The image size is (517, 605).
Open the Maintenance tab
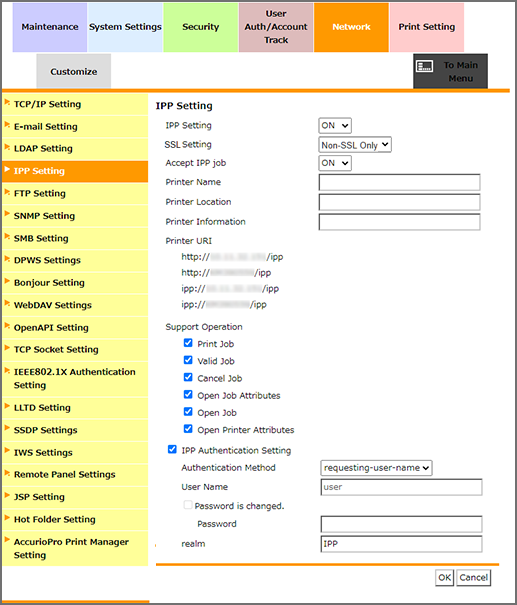[x=50, y=27]
